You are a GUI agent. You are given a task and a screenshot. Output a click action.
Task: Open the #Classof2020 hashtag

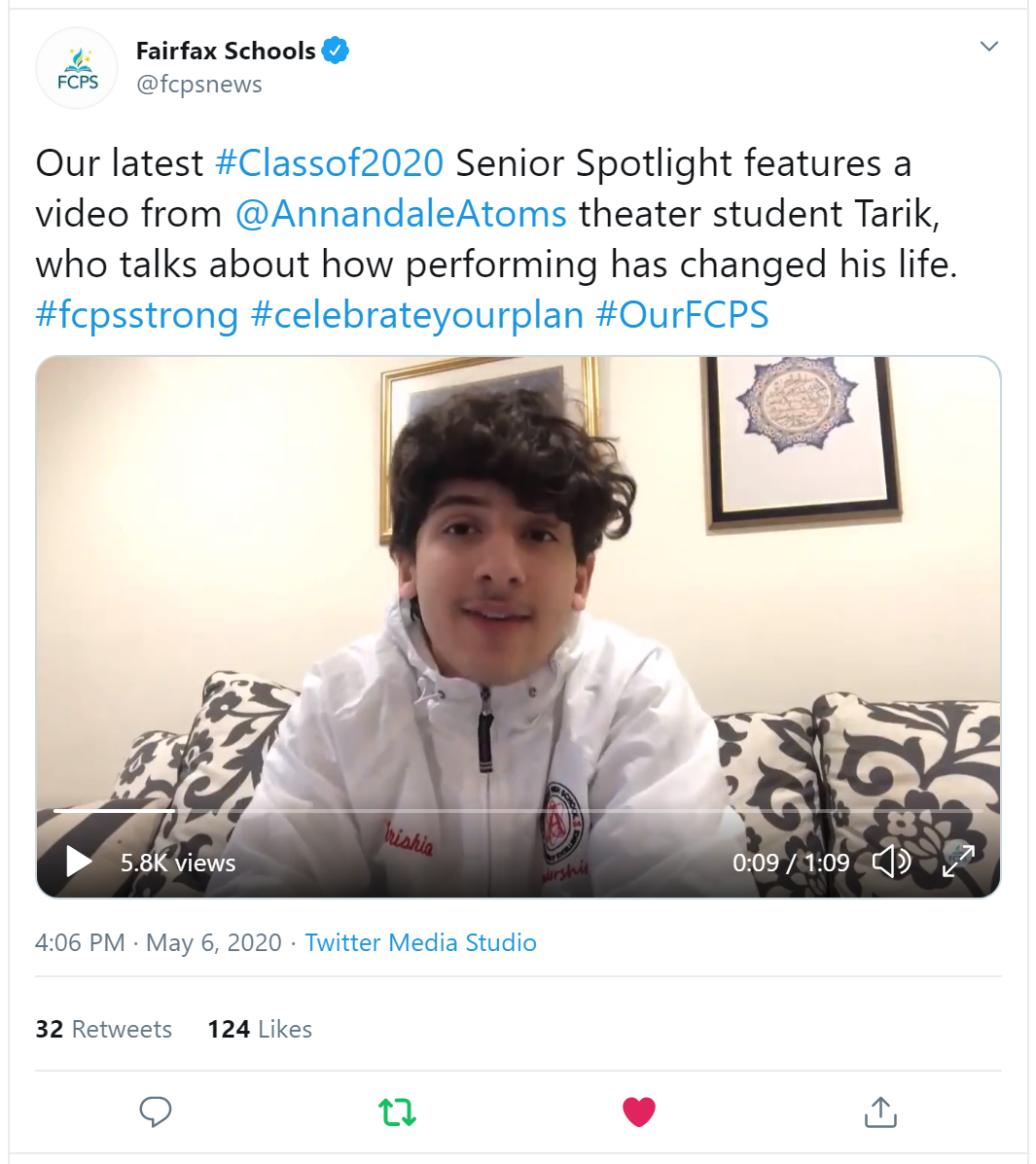(x=329, y=163)
